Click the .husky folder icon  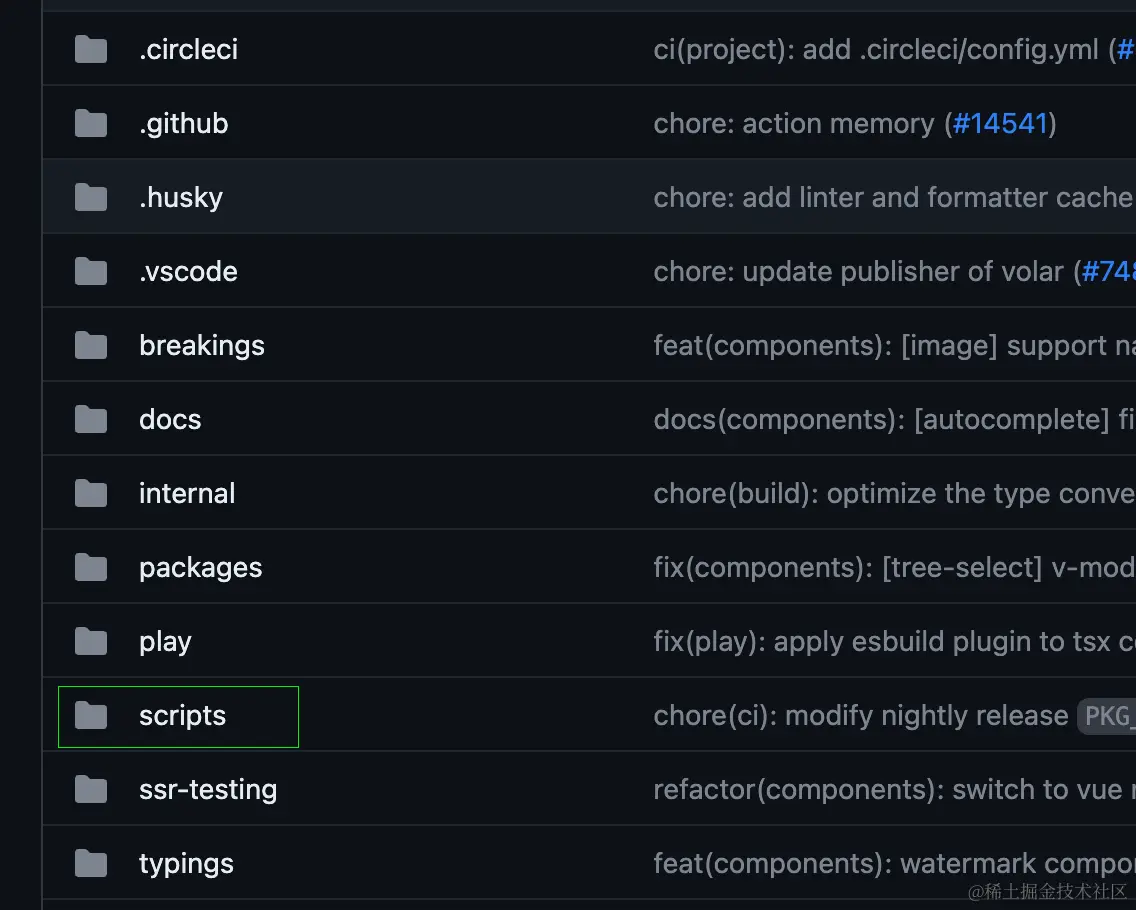91,197
